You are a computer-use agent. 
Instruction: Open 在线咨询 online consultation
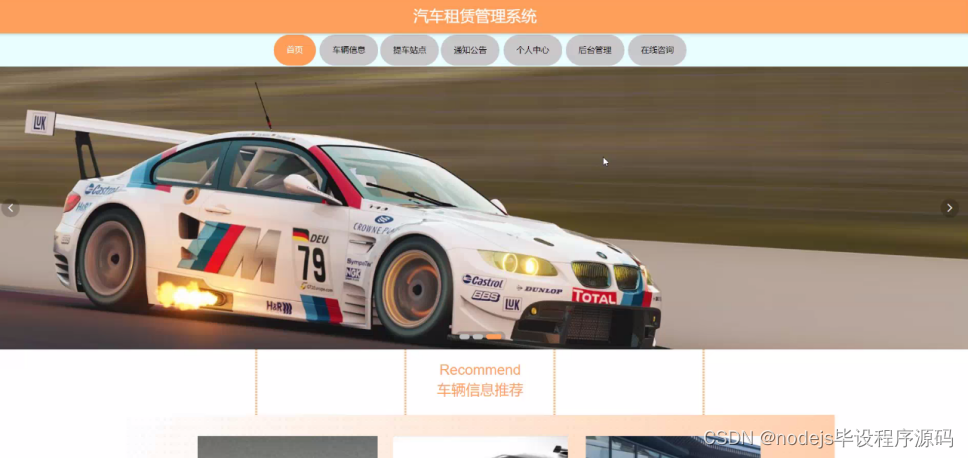tap(657, 50)
